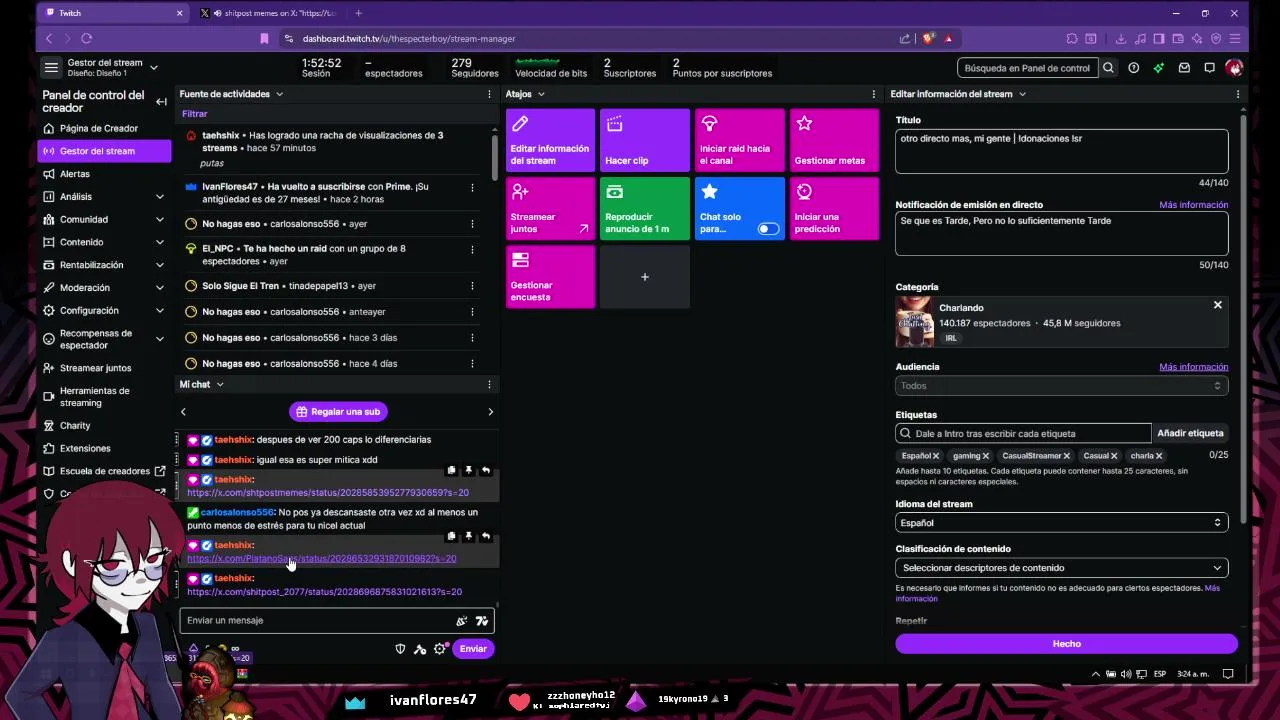This screenshot has height=720, width=1280.
Task: Open Más información link next to Audiencia
Action: pyautogui.click(x=1193, y=367)
